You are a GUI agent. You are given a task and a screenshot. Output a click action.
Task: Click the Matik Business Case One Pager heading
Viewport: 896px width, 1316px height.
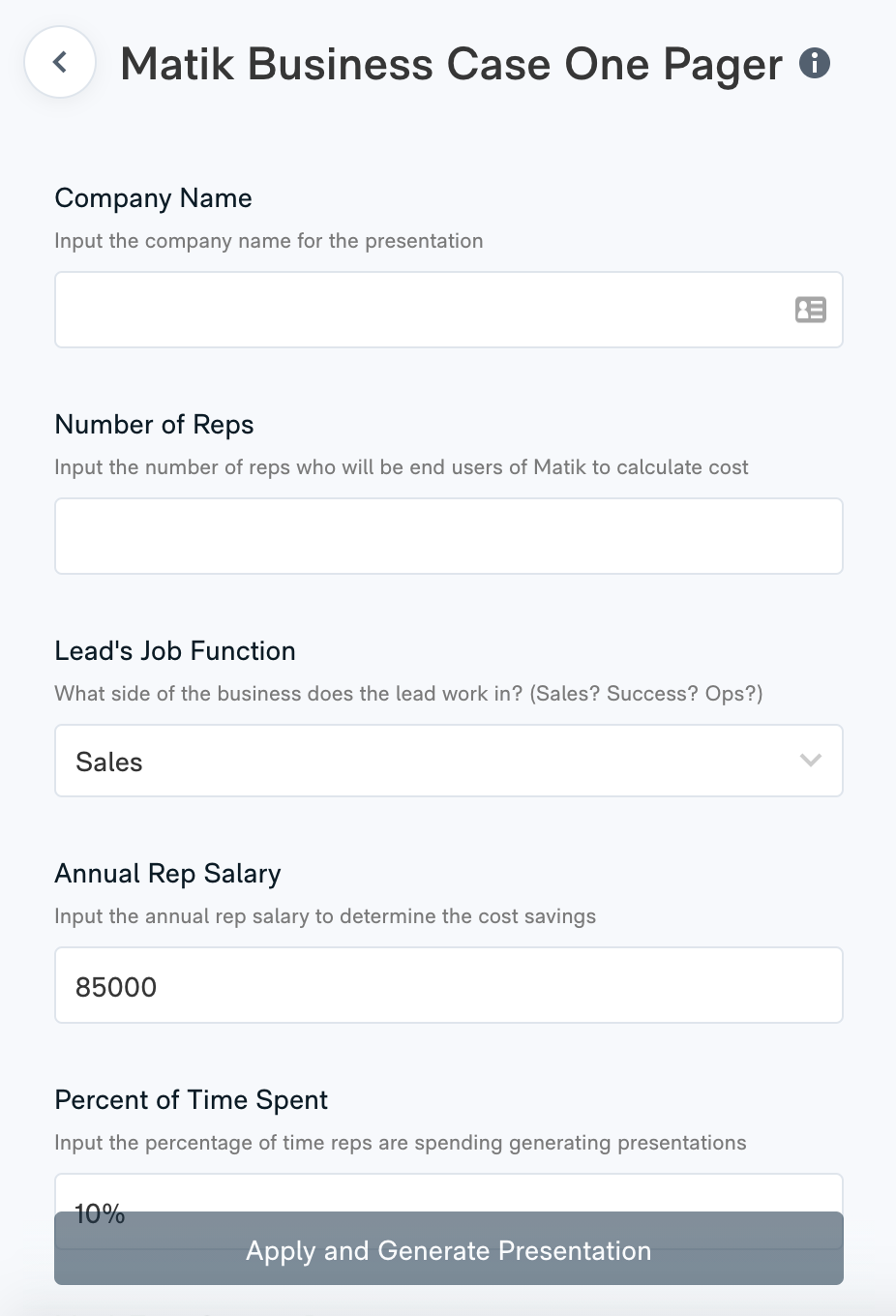[451, 63]
